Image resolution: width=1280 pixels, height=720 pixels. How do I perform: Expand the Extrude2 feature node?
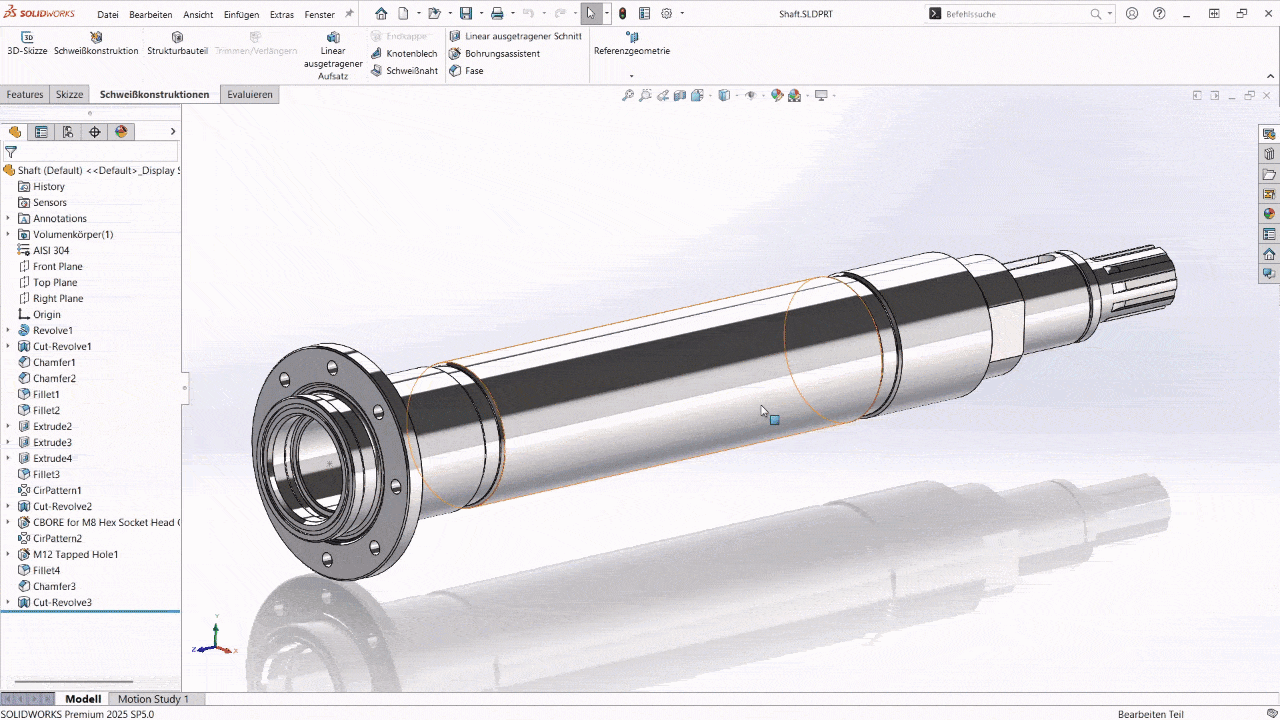point(8,426)
